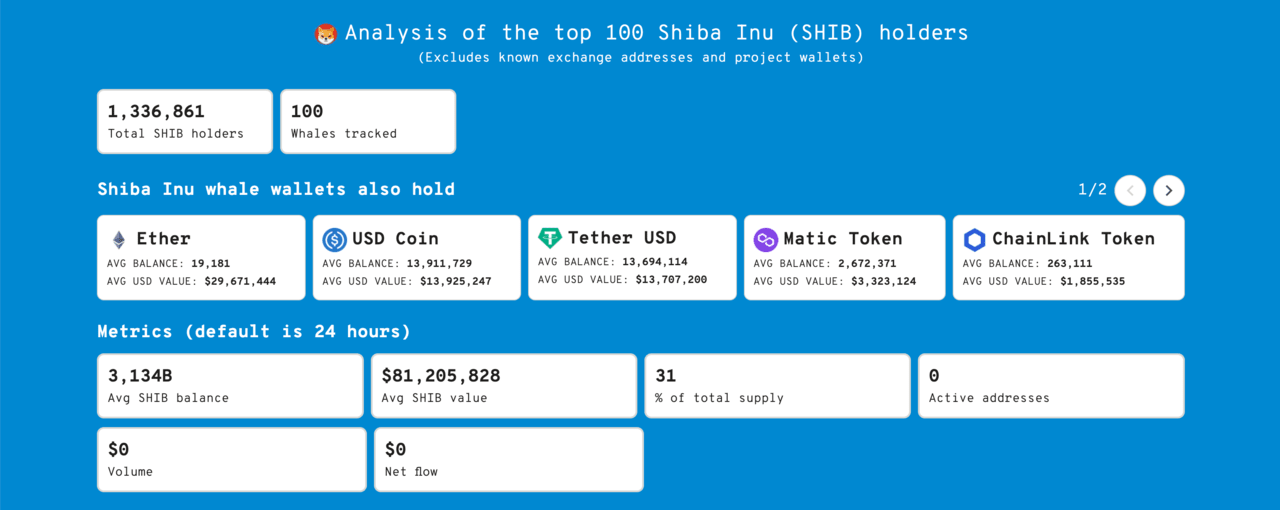Open the Active addresses metric card
This screenshot has width=1280, height=510.
tap(1051, 386)
